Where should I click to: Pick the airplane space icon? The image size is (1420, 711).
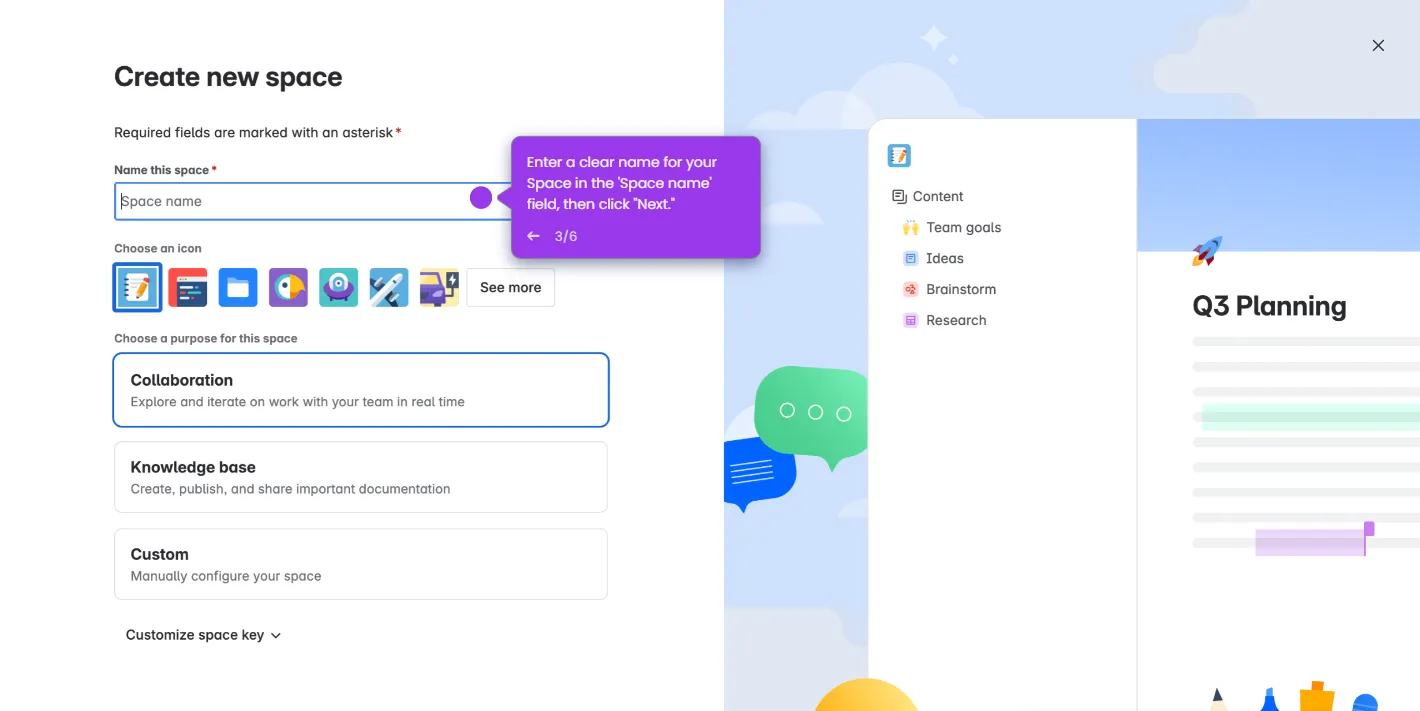(x=388, y=288)
